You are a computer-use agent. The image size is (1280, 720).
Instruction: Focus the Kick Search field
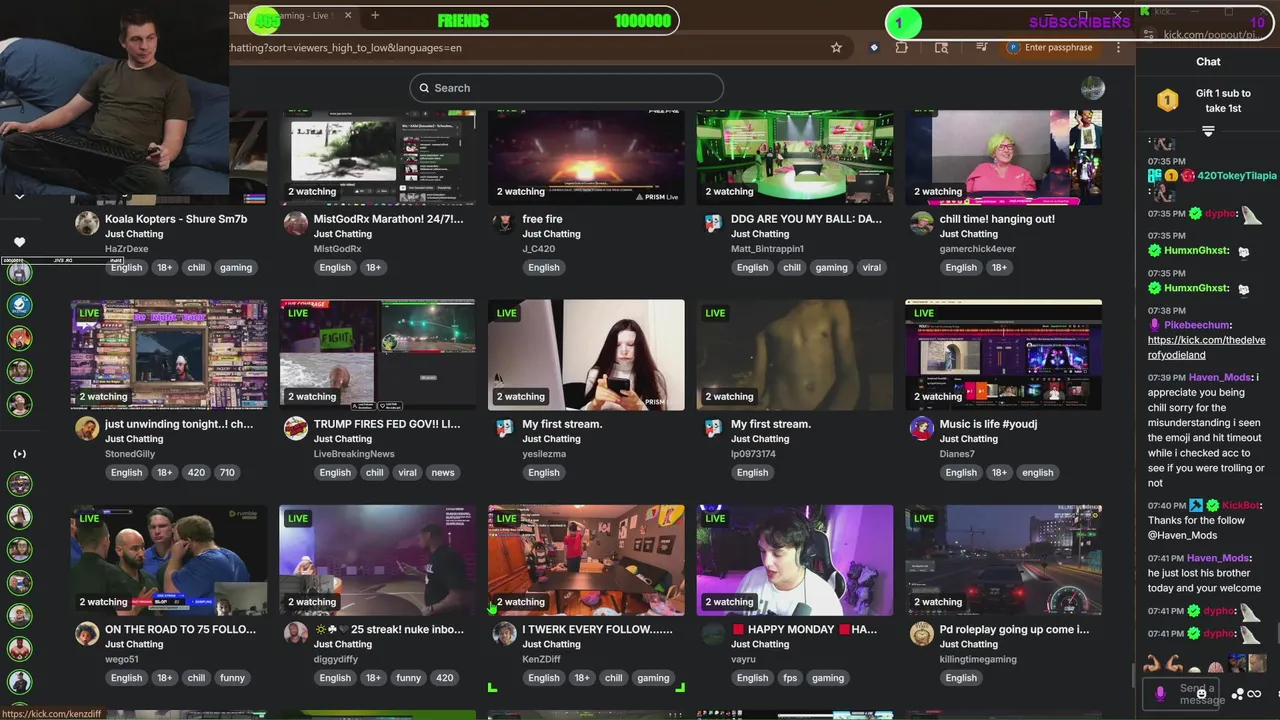(x=566, y=88)
